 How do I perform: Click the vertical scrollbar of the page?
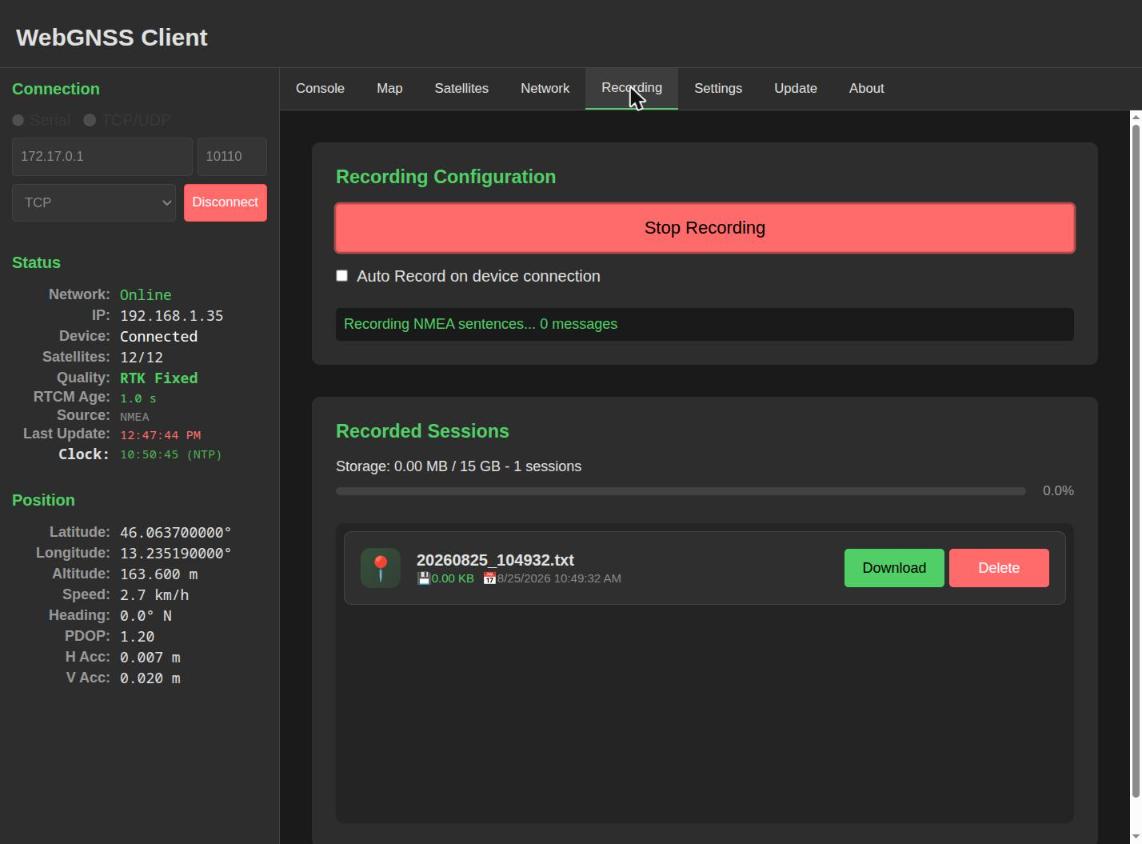[1135, 459]
